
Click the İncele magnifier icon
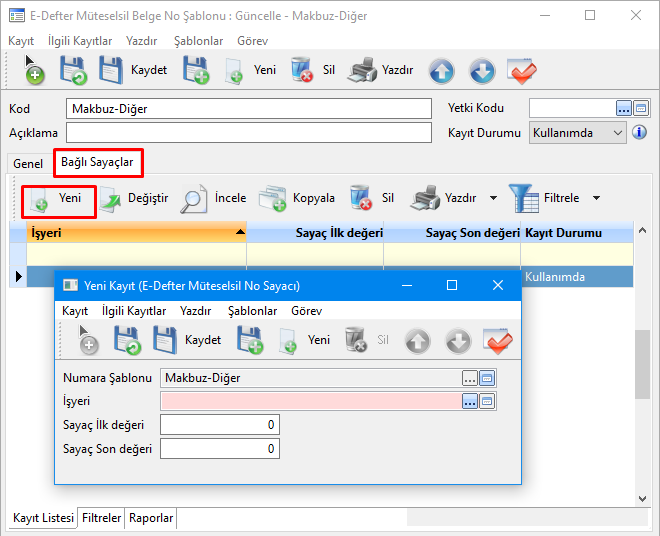tap(194, 198)
